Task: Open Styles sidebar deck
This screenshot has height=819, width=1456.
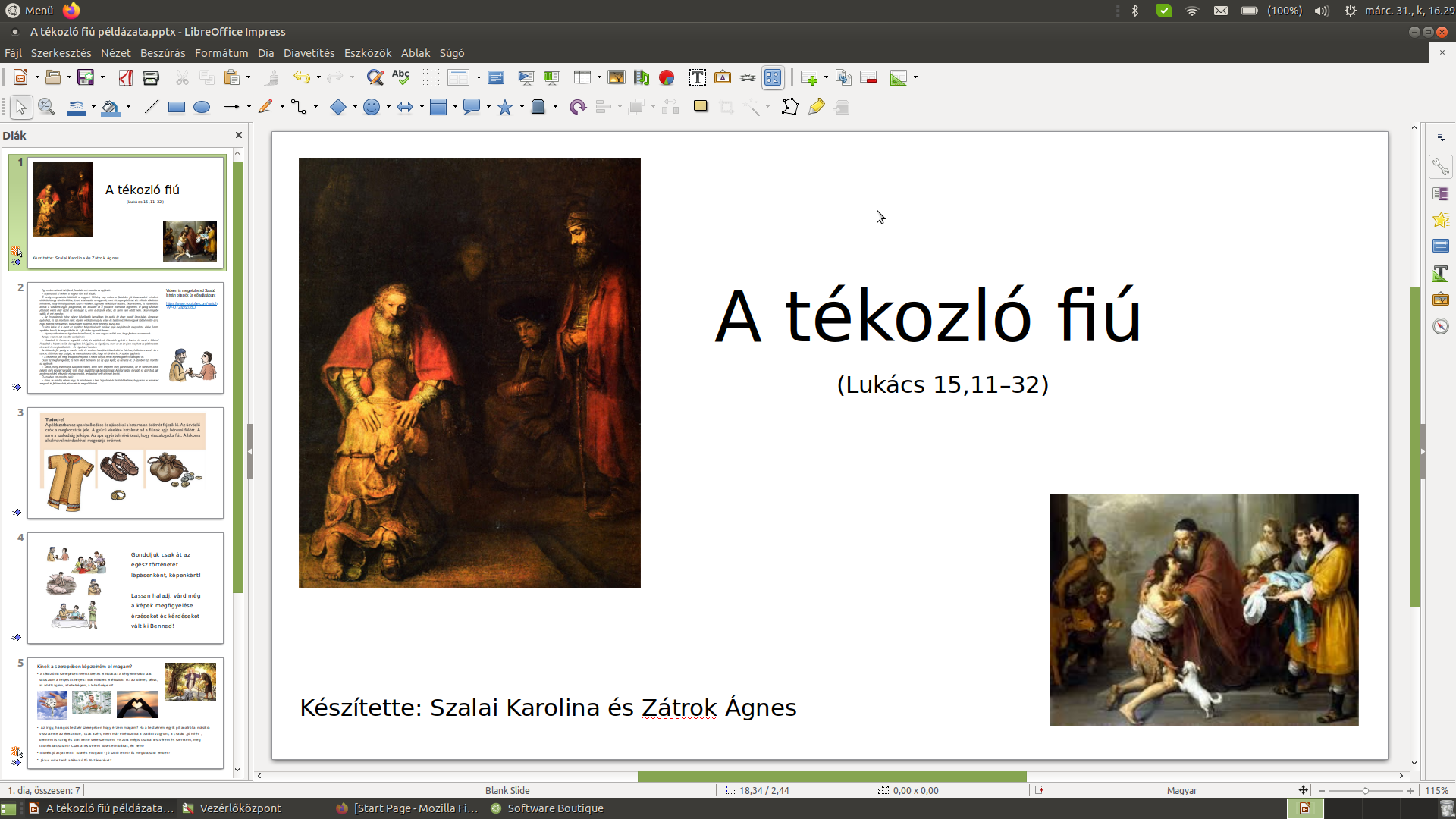Action: click(x=1441, y=273)
